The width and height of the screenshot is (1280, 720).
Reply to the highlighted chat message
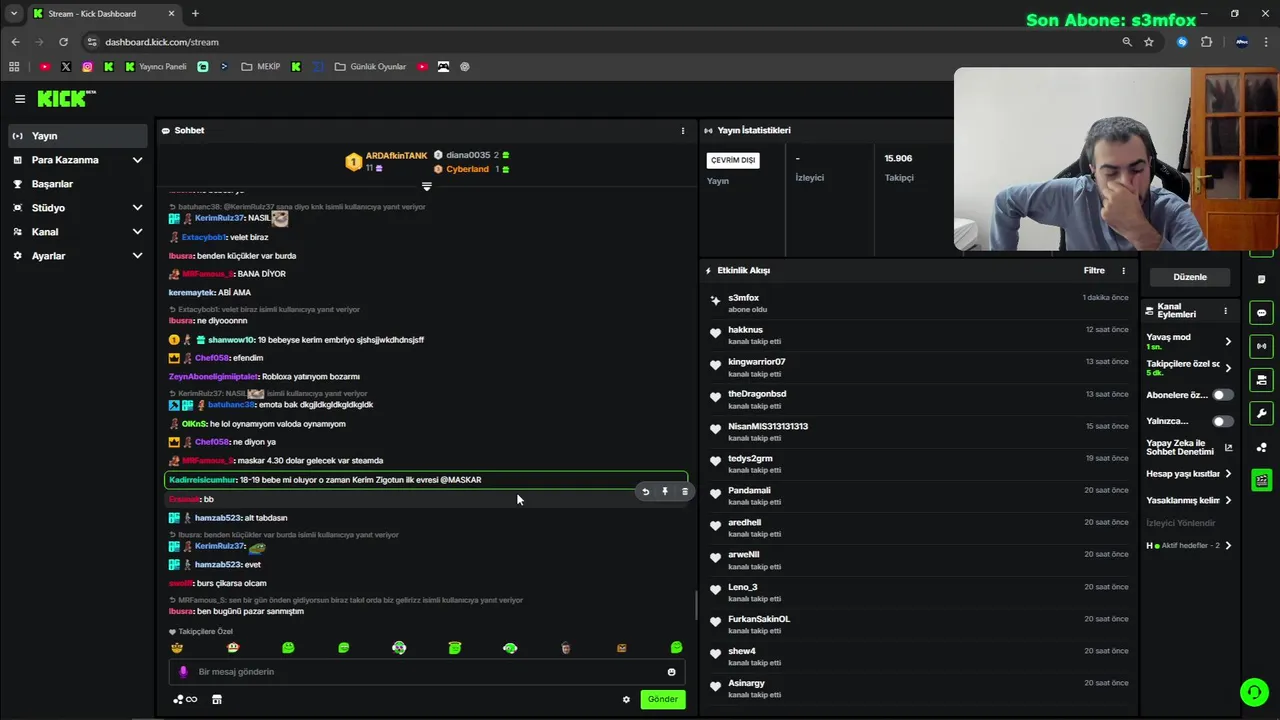(x=645, y=492)
